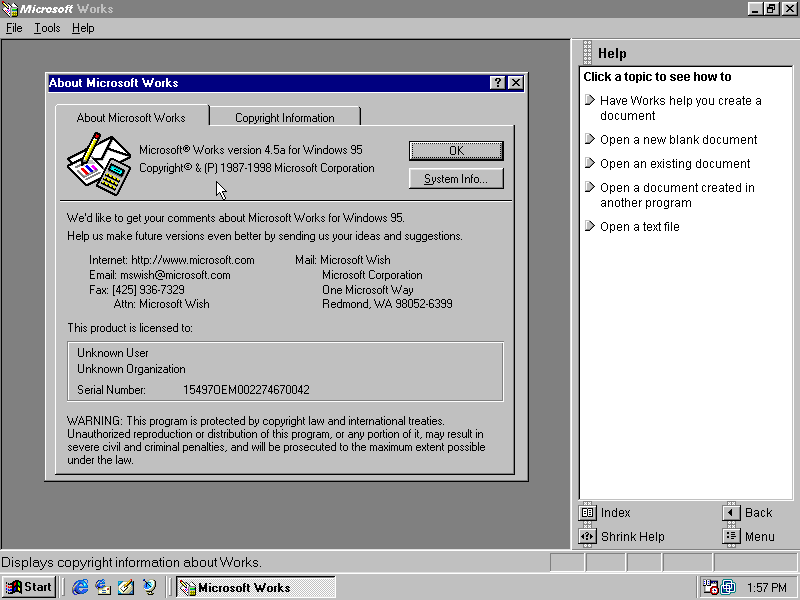Select the About Microsoft Works tab
The image size is (800, 600).
coord(131,117)
